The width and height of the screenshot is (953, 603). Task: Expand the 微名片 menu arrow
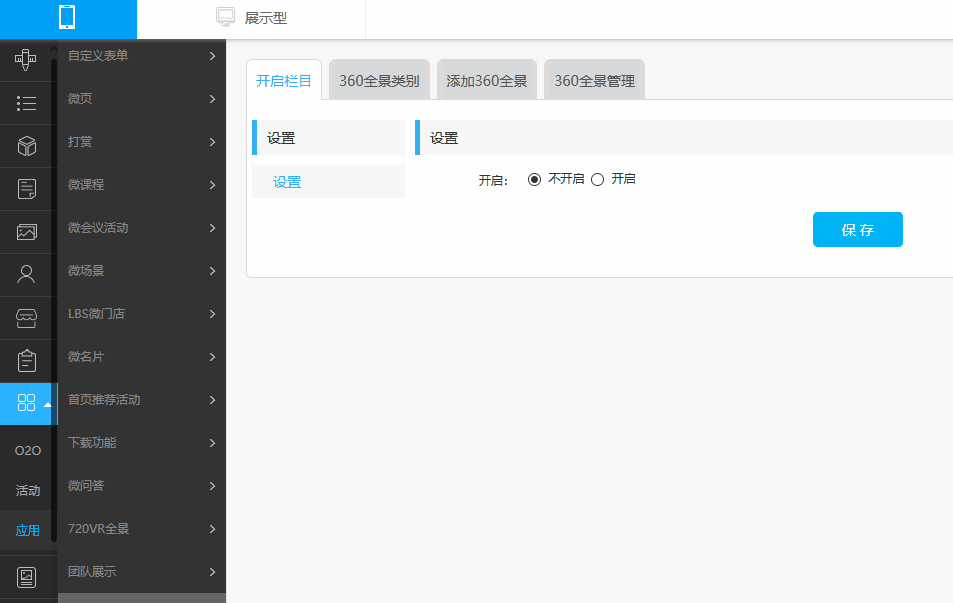212,357
